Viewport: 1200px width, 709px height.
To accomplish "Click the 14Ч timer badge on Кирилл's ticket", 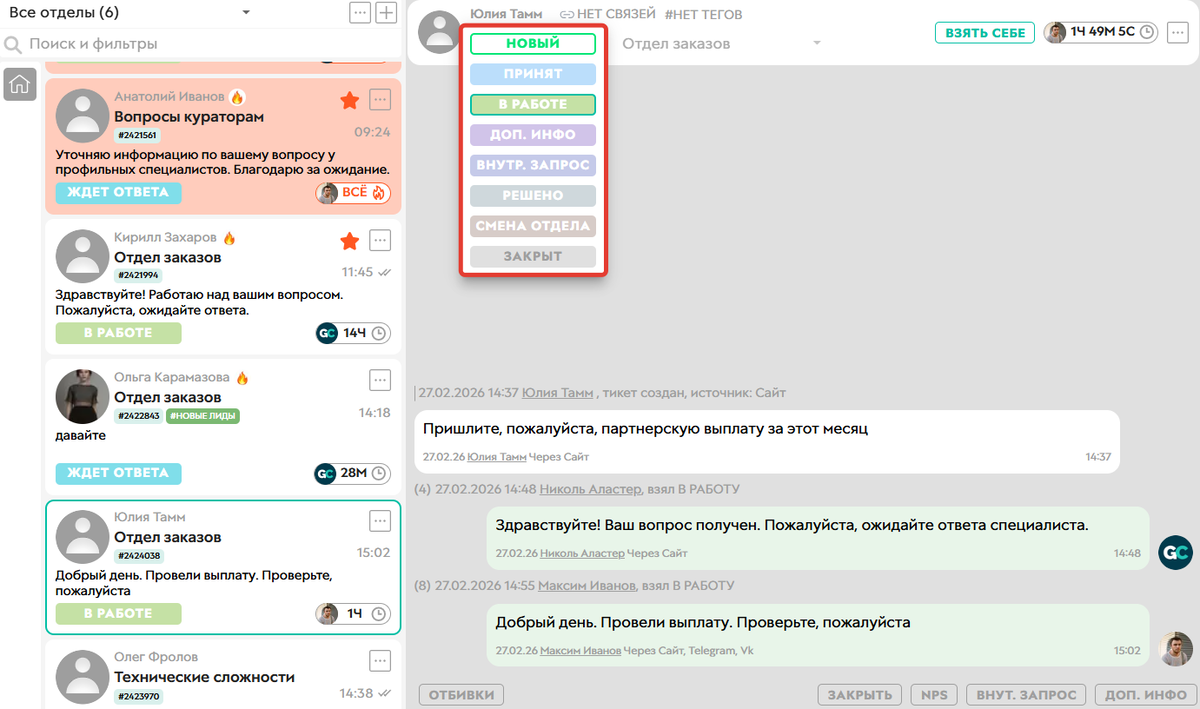I will pyautogui.click(x=353, y=333).
